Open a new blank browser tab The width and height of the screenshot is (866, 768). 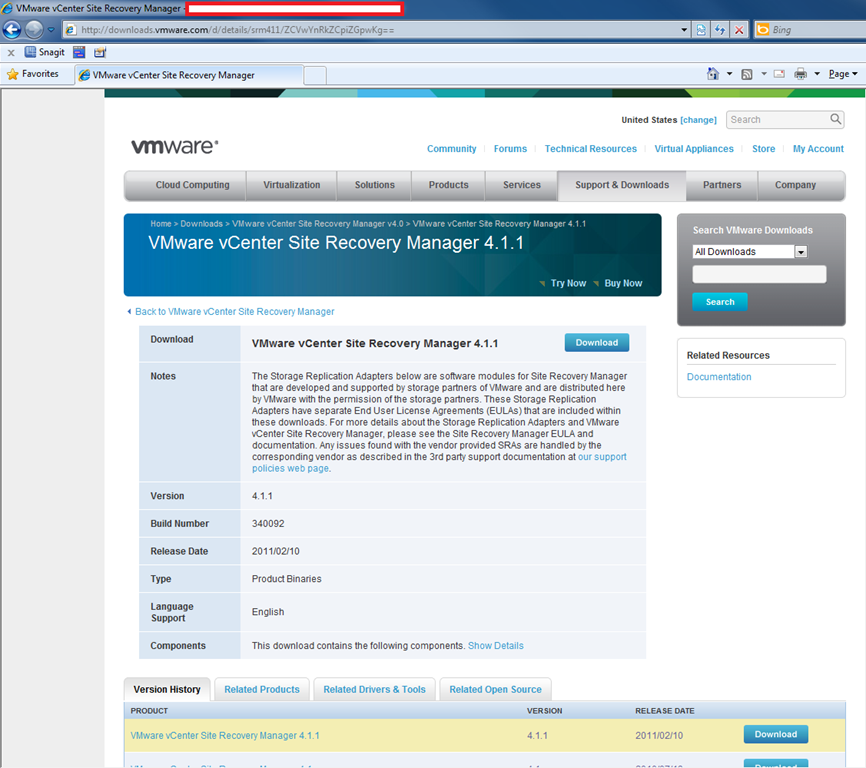point(315,76)
